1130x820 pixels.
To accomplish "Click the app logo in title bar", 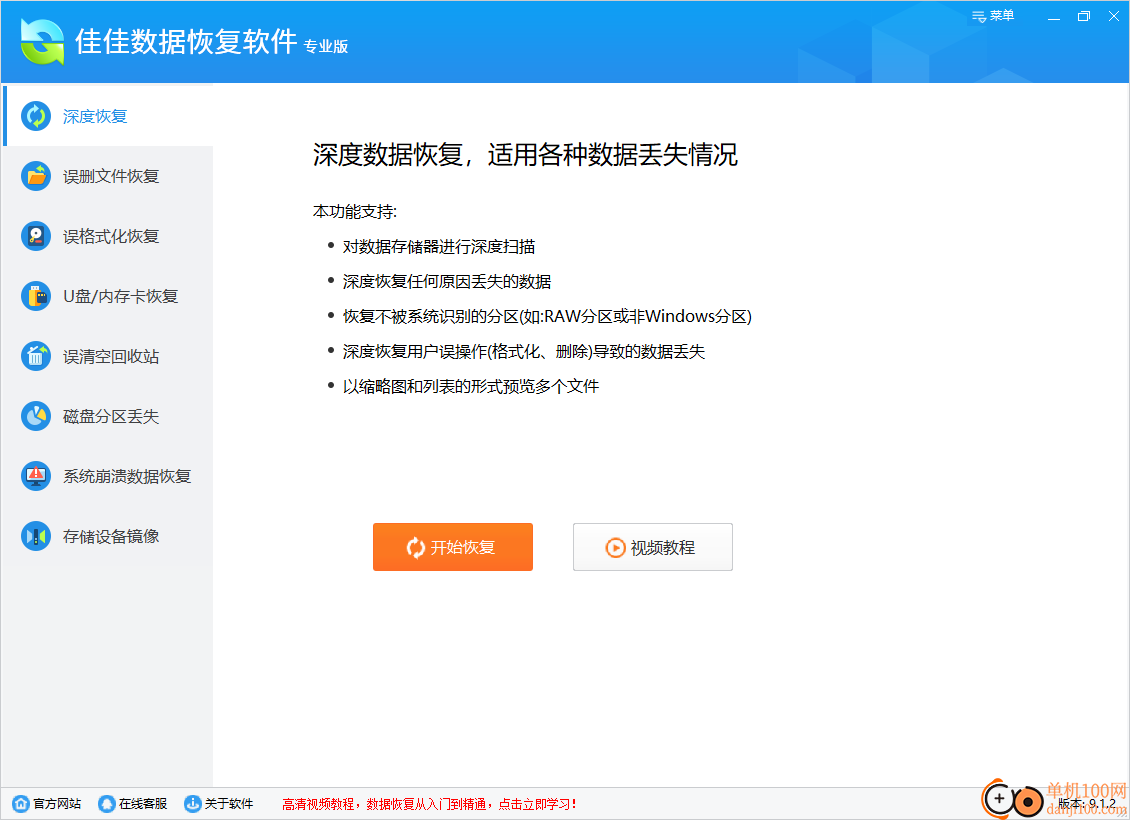I will pyautogui.click(x=43, y=42).
